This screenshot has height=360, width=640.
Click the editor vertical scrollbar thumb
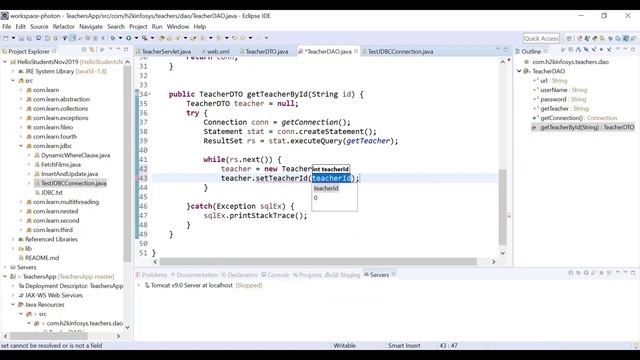click(502, 207)
